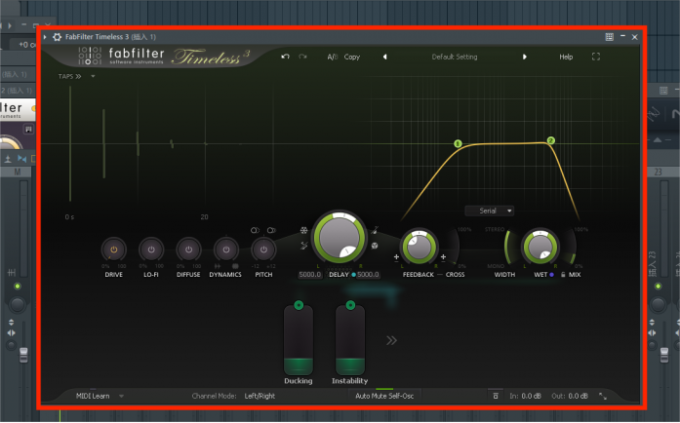Click the In: 0.0 dB level

[x=525, y=396]
